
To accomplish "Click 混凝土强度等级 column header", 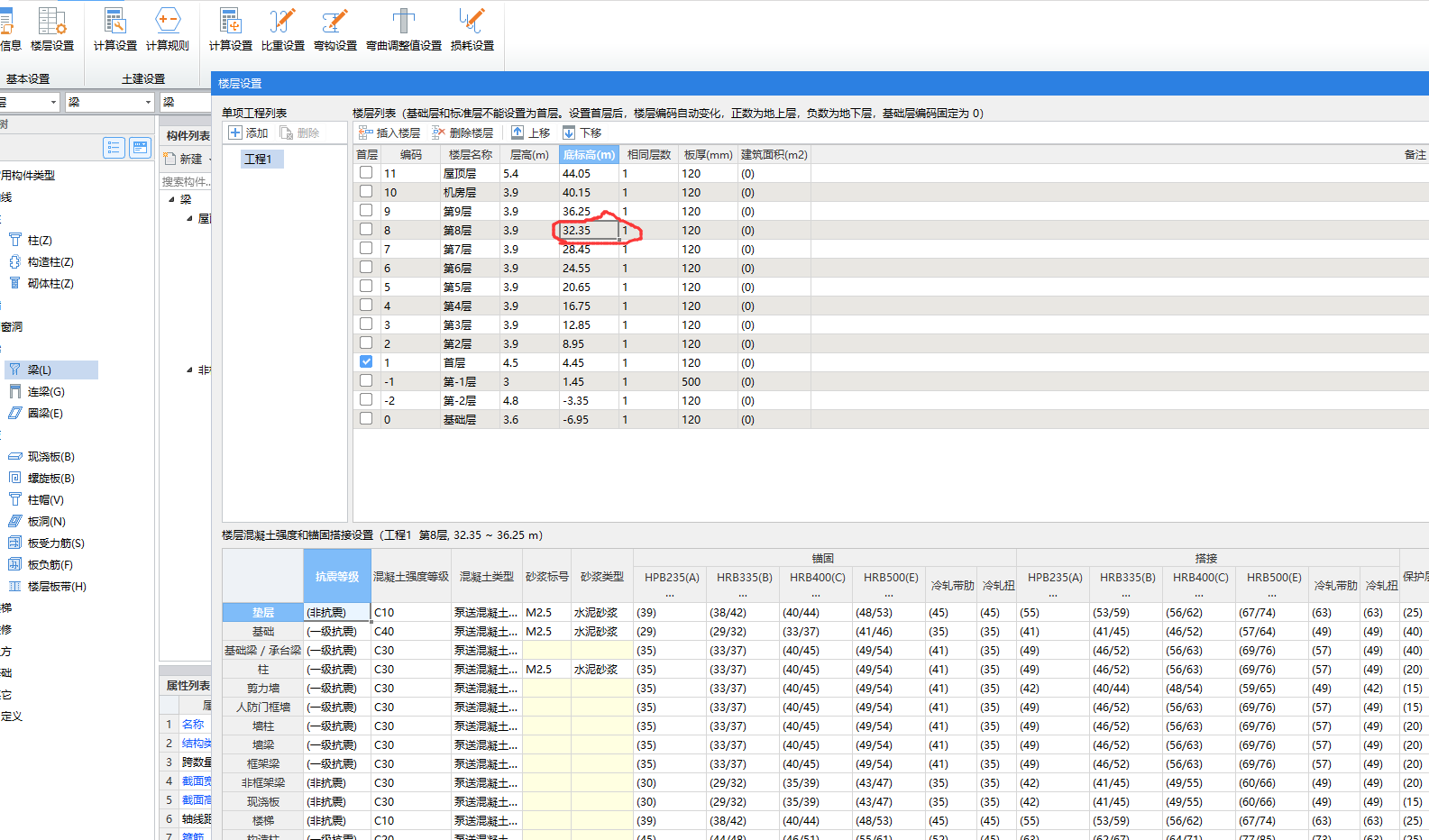I will point(411,576).
